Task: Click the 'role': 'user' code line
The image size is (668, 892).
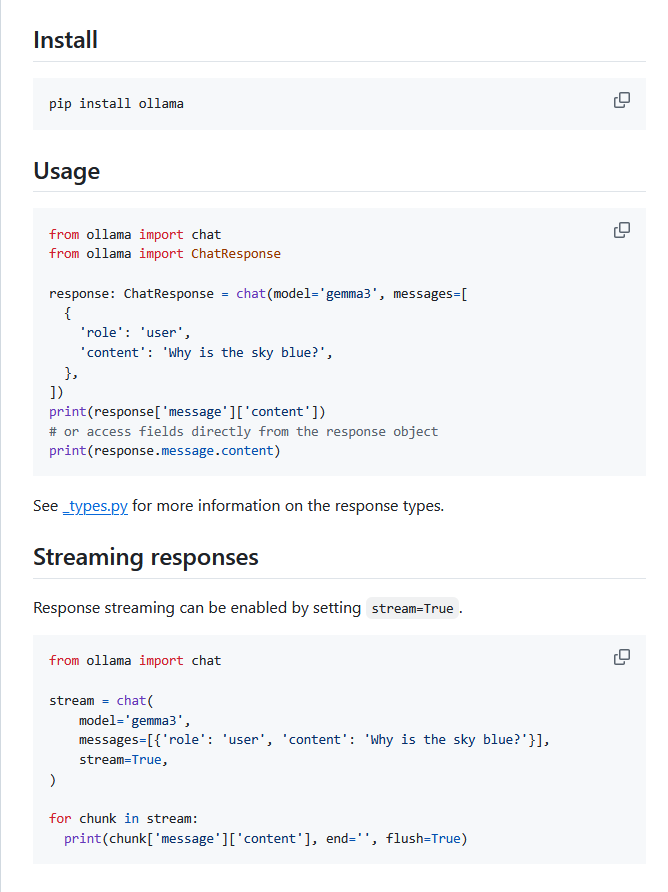Action: [135, 333]
